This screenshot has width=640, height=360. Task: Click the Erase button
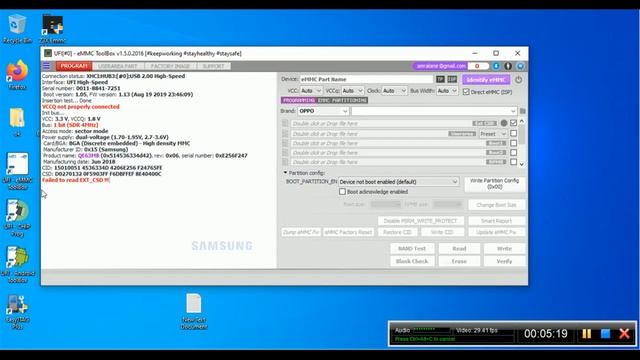(x=459, y=261)
